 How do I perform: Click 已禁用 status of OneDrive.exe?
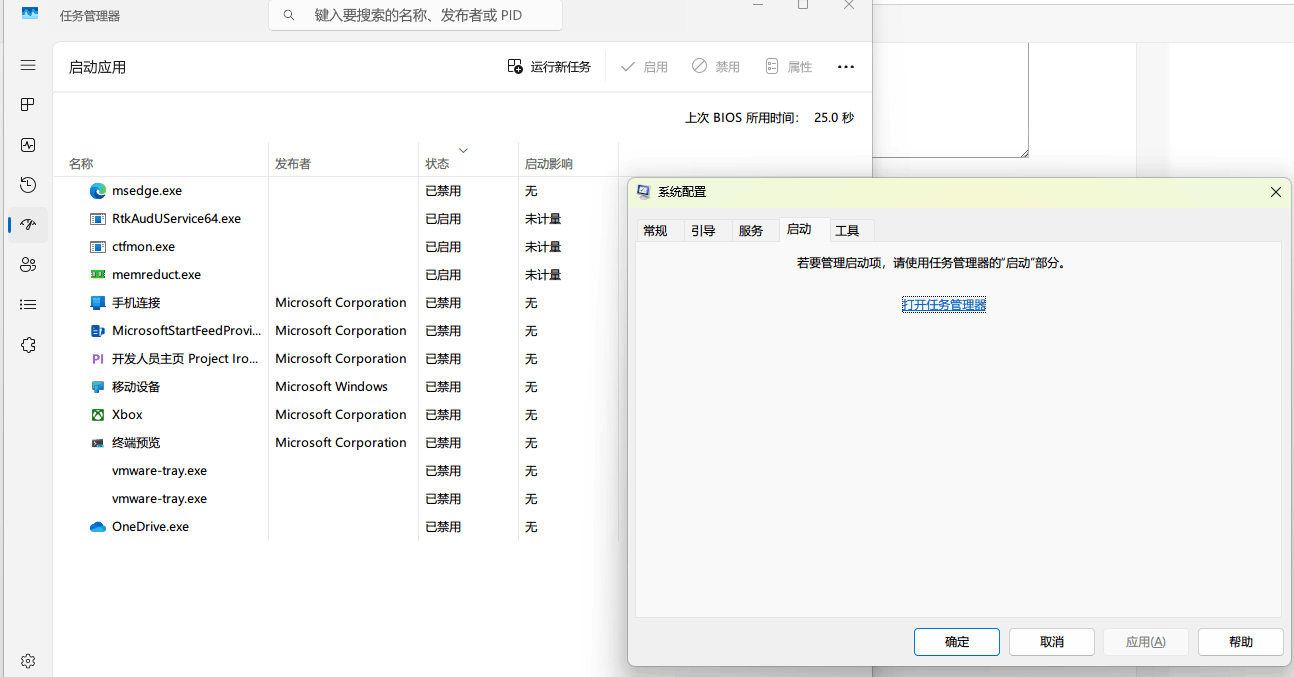point(444,527)
